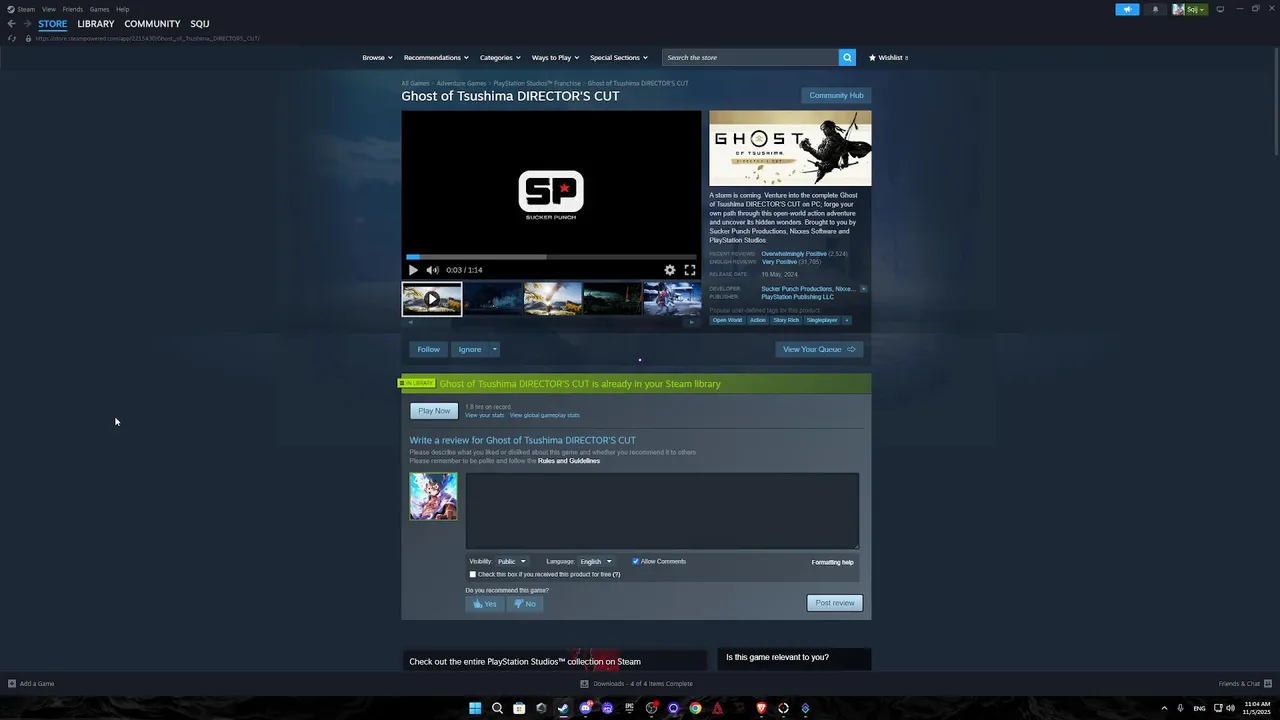Open Rules and Guidelines link
1280x720 pixels.
(569, 461)
